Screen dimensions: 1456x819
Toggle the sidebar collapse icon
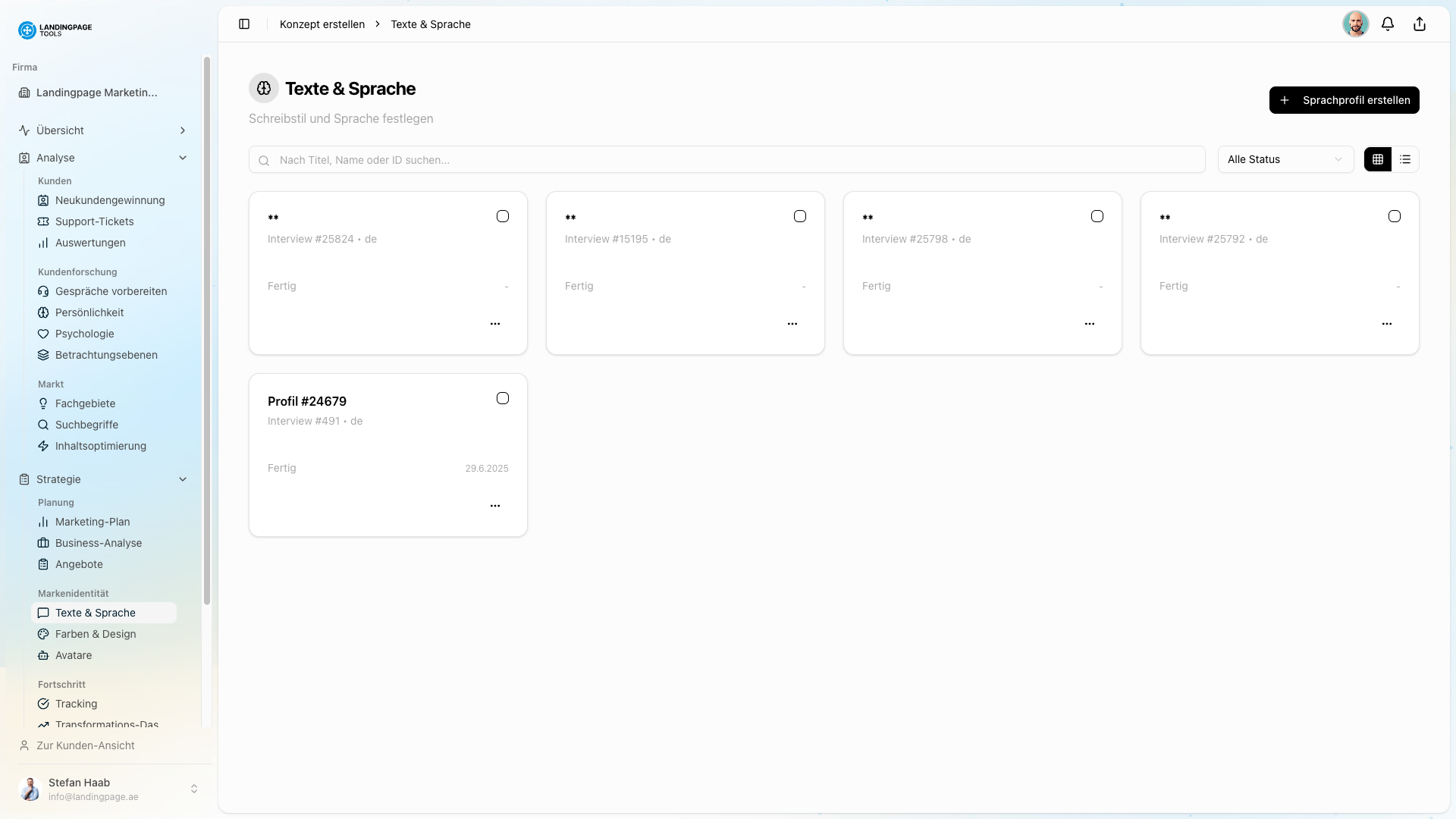pyautogui.click(x=244, y=24)
